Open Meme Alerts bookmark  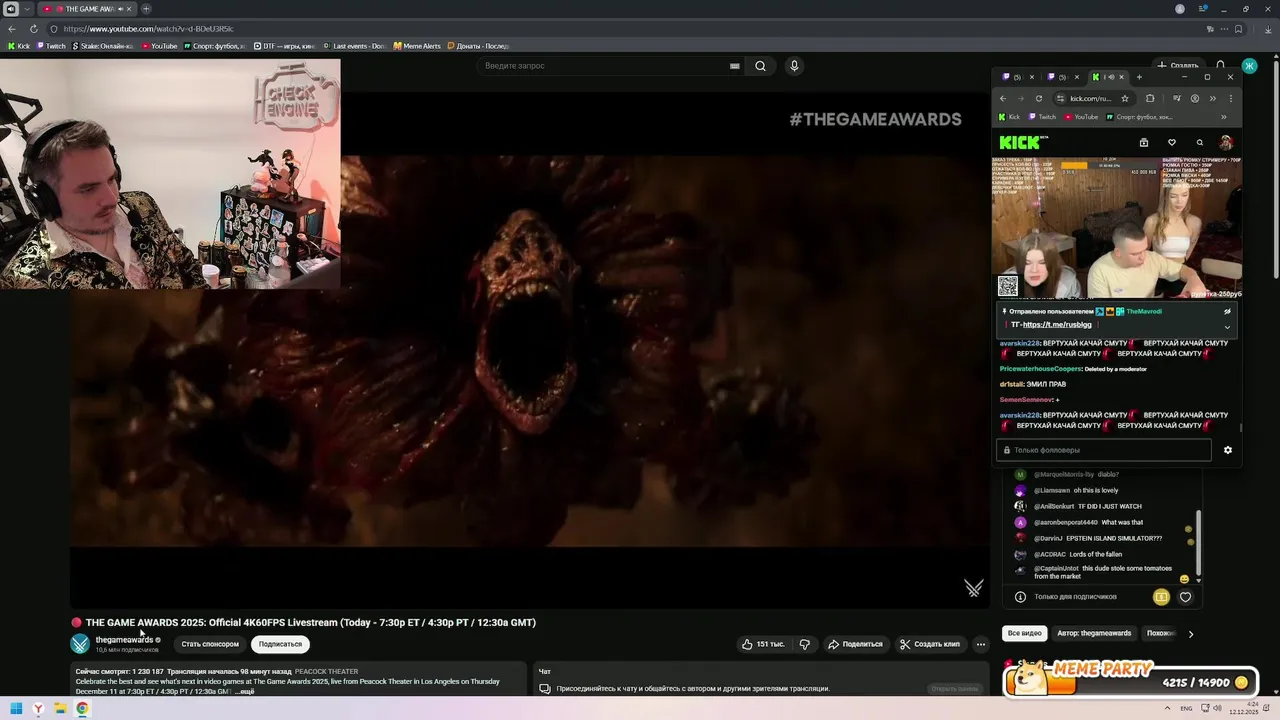417,46
